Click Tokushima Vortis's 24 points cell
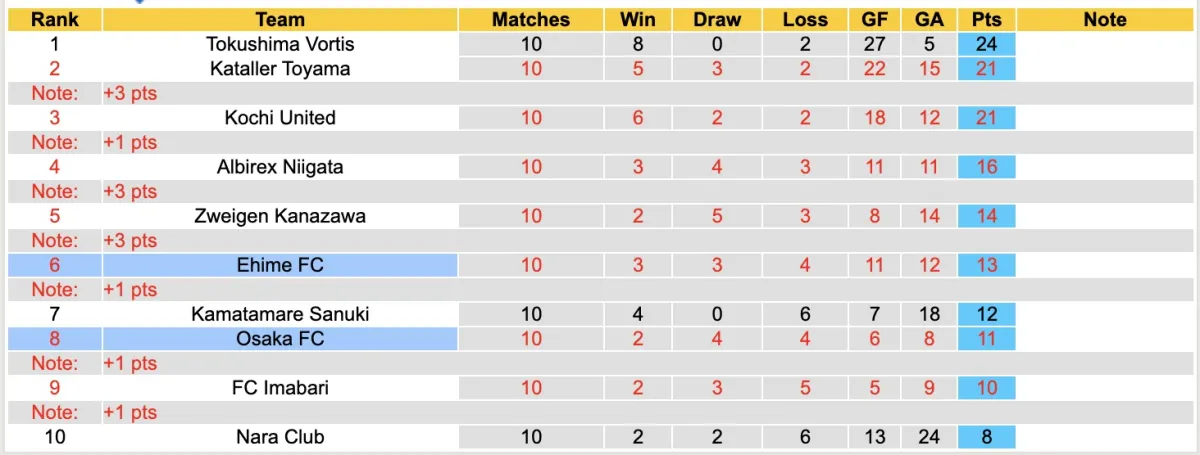The width and height of the screenshot is (1200, 455). click(x=986, y=44)
